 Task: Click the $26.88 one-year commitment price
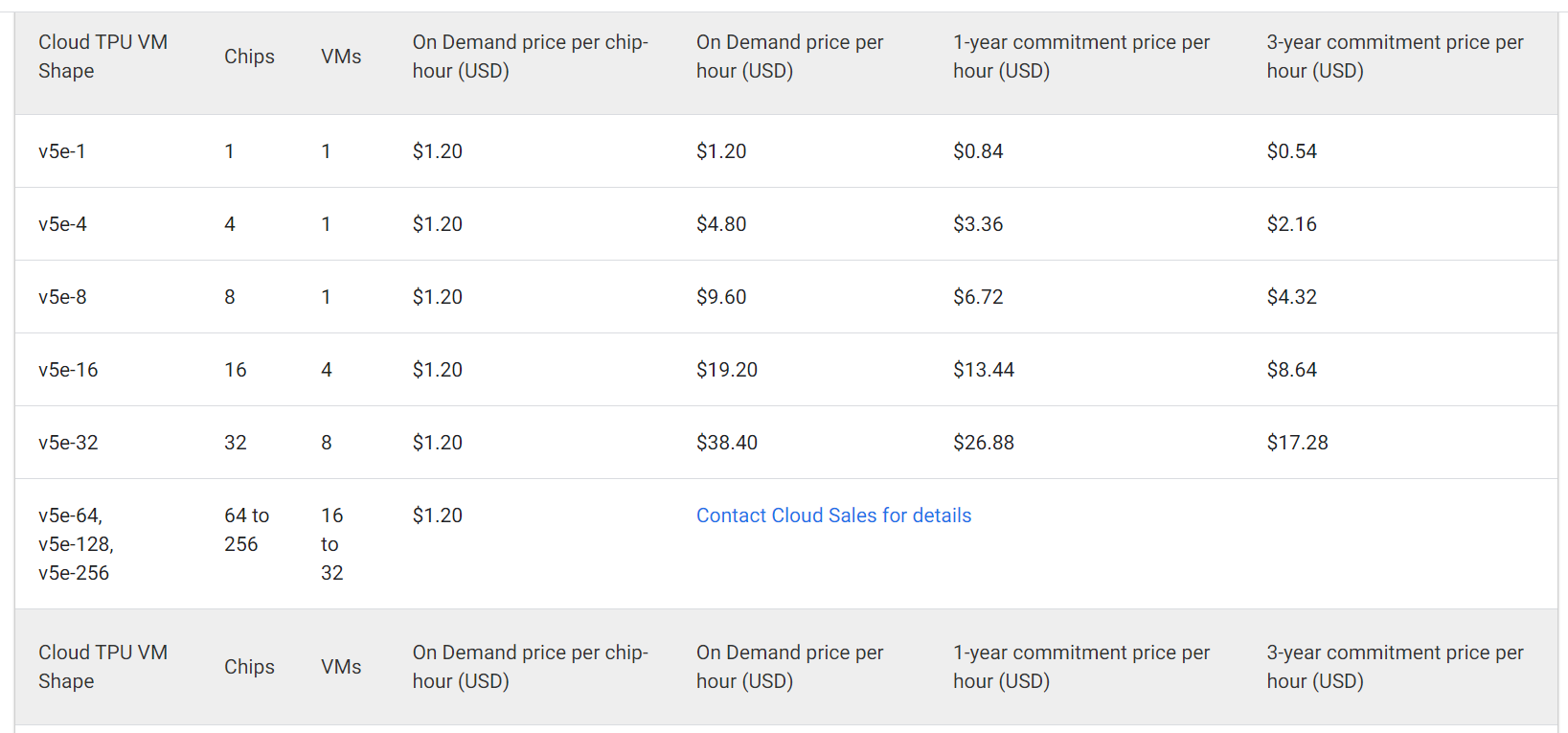[x=984, y=443]
